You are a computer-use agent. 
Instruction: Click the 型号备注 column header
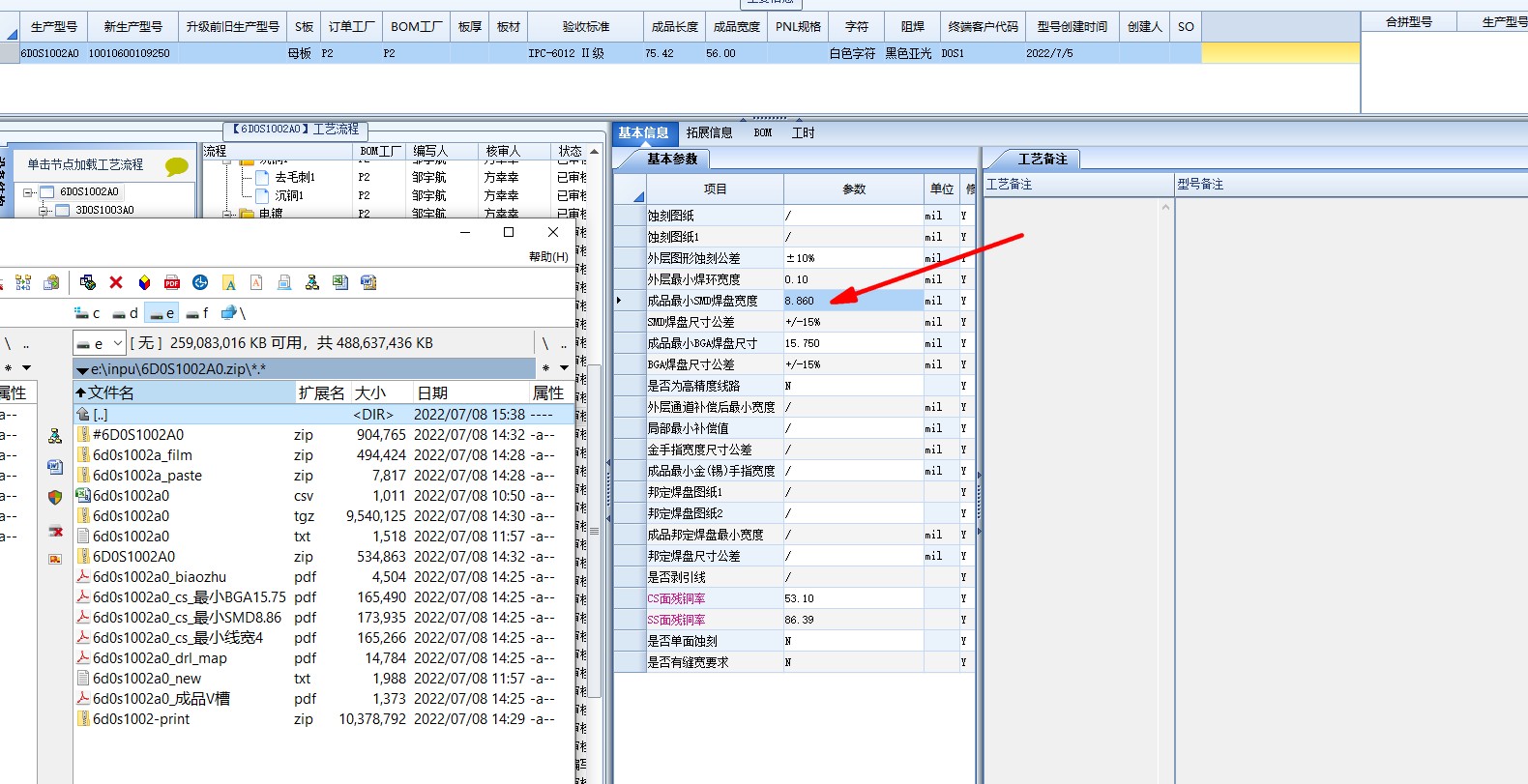click(x=1351, y=185)
